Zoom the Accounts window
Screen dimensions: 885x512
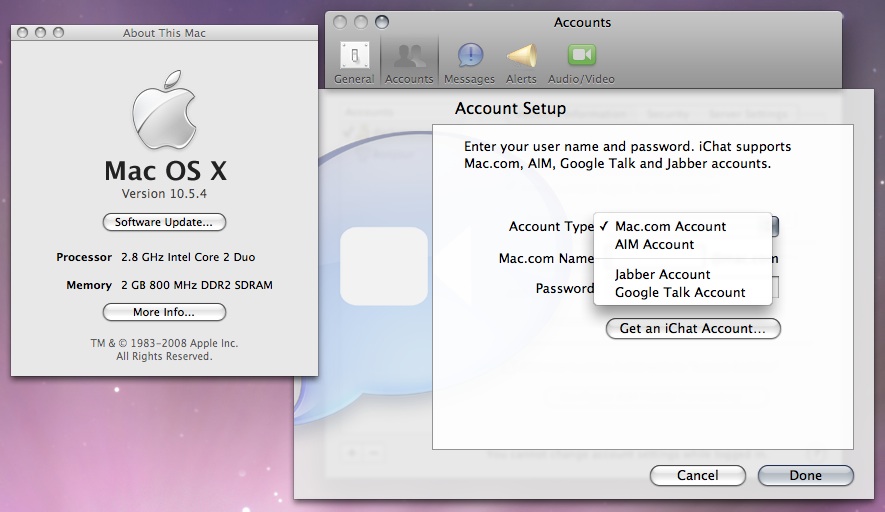tap(382, 22)
